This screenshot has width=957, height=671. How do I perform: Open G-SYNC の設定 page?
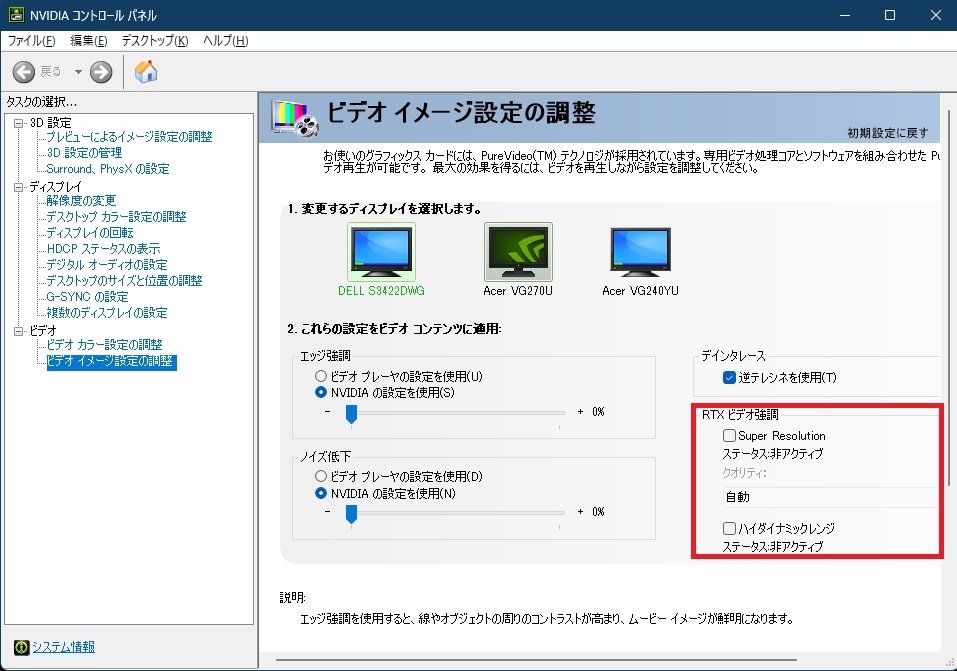click(x=87, y=297)
